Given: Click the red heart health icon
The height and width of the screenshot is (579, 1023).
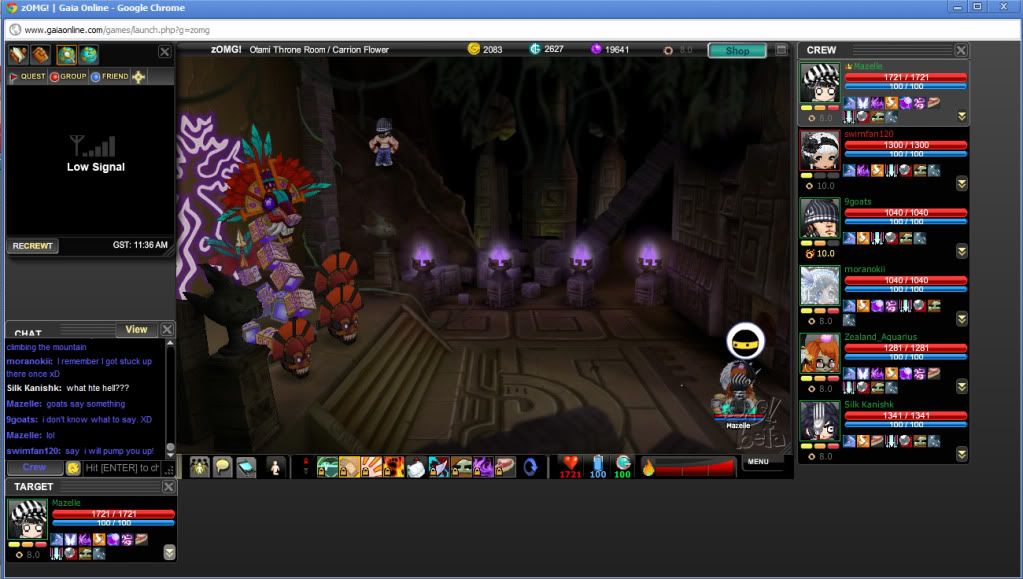Looking at the screenshot, I should (x=570, y=463).
